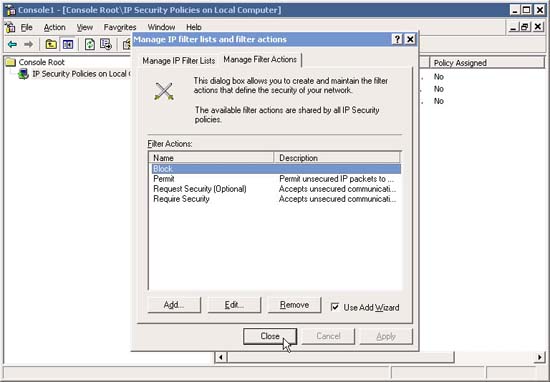
Task: Switch to the Manage IP Filter Lists tab
Action: click(178, 61)
